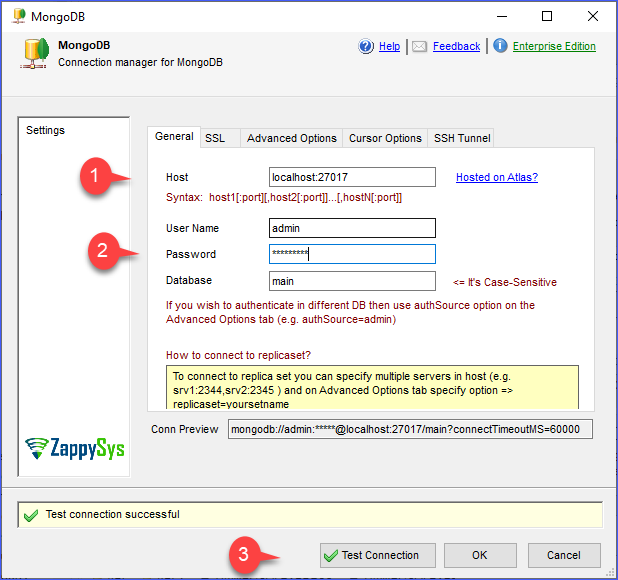Click the User Name input field
The height and width of the screenshot is (580, 618).
click(352, 228)
